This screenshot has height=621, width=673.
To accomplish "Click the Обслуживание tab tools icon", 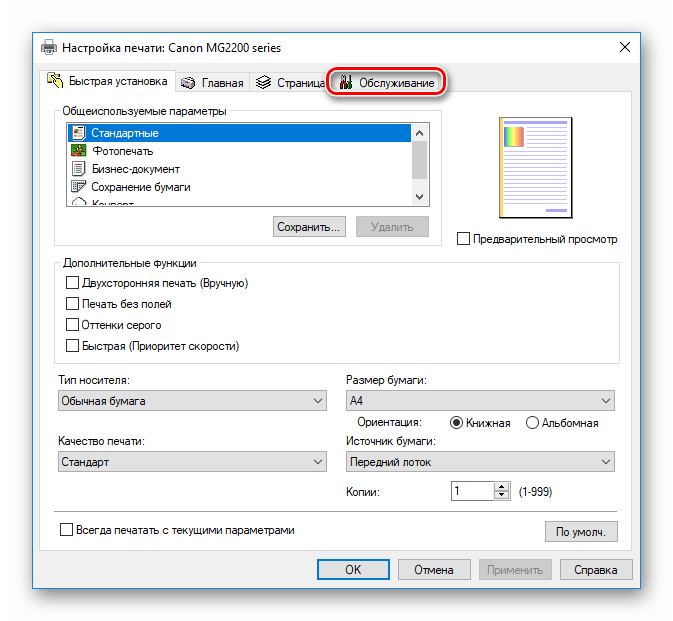I will click(346, 83).
